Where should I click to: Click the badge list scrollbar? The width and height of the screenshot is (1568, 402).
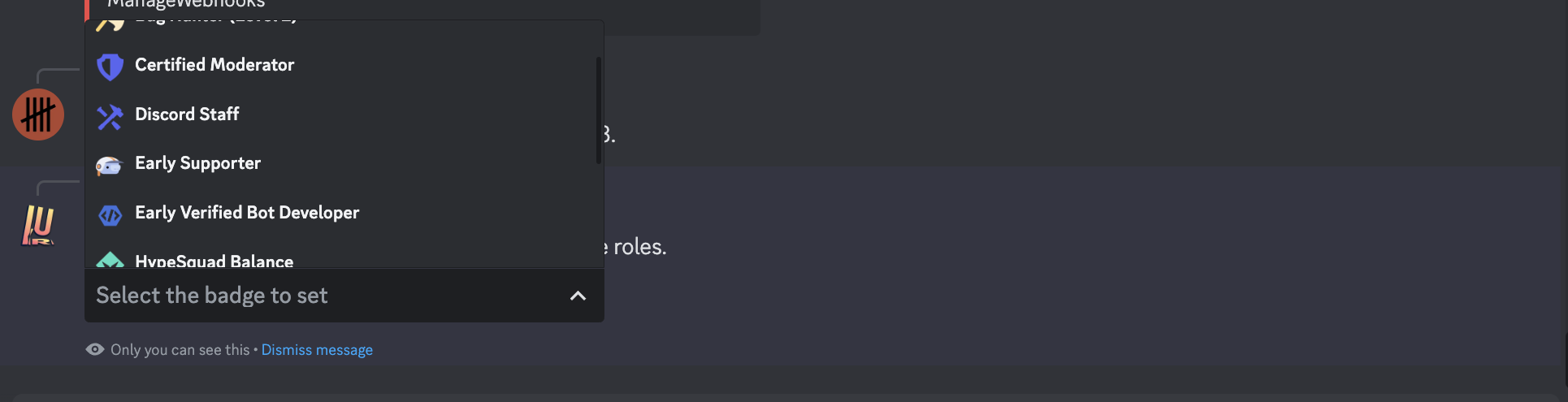click(599, 110)
